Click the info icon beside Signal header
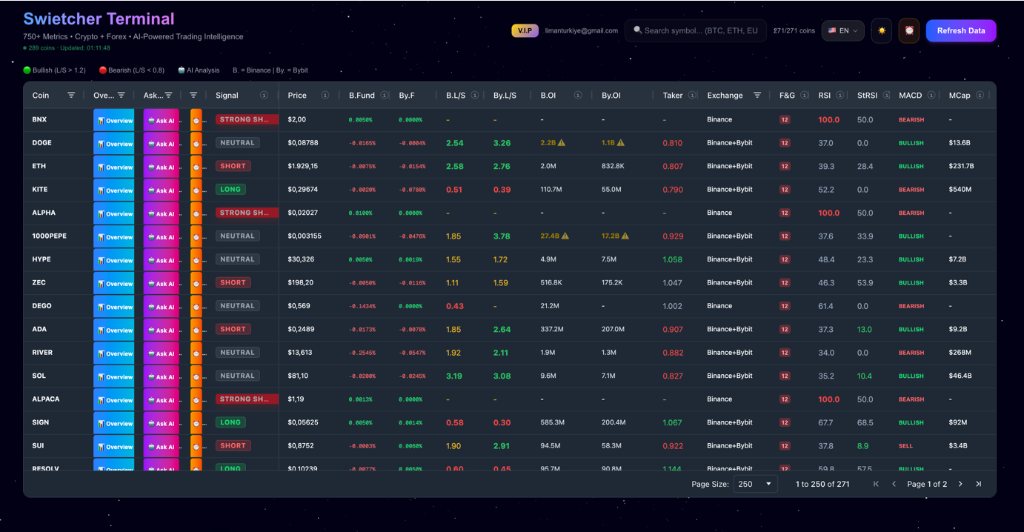This screenshot has width=1024, height=532. coord(264,95)
